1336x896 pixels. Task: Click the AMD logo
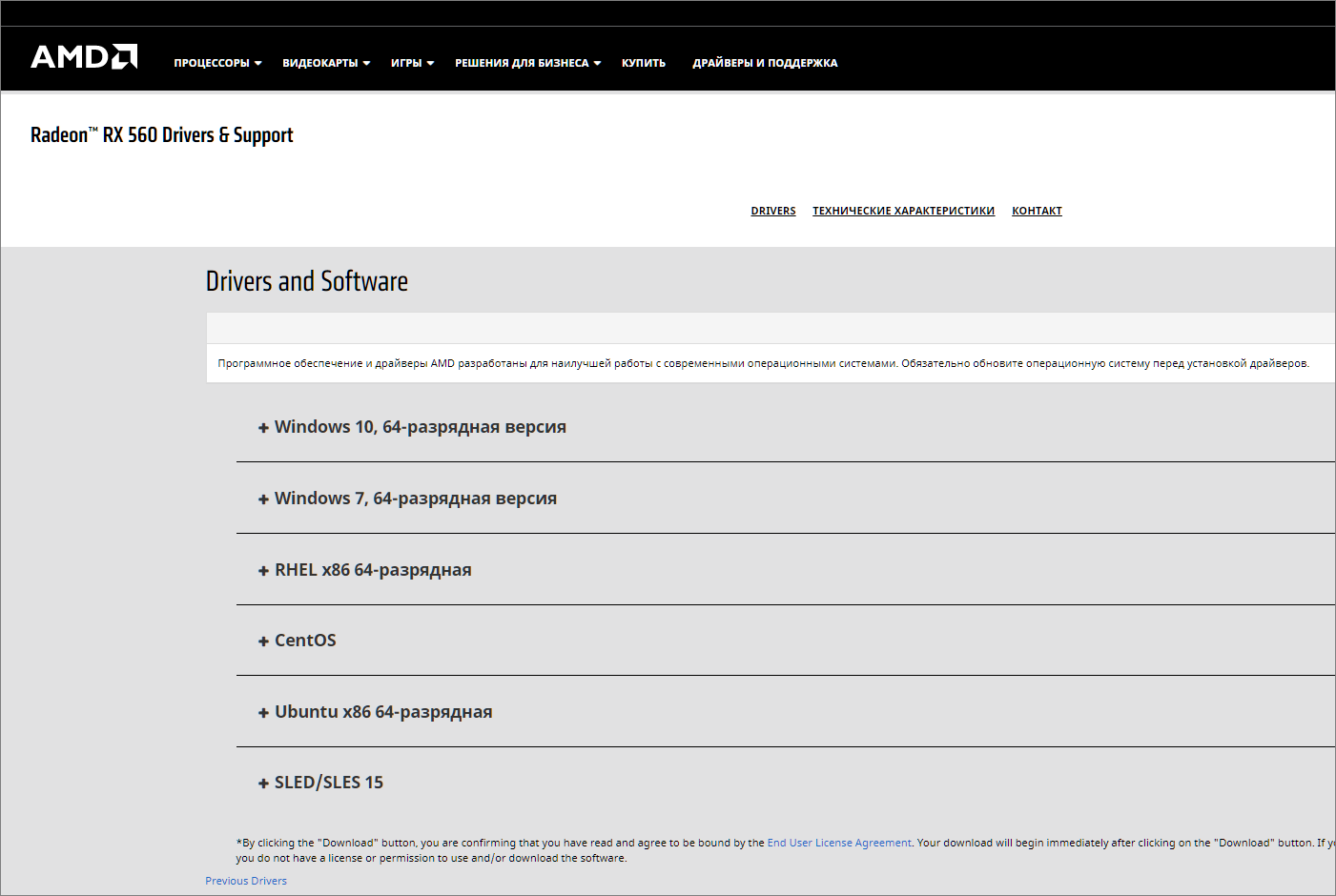point(84,56)
